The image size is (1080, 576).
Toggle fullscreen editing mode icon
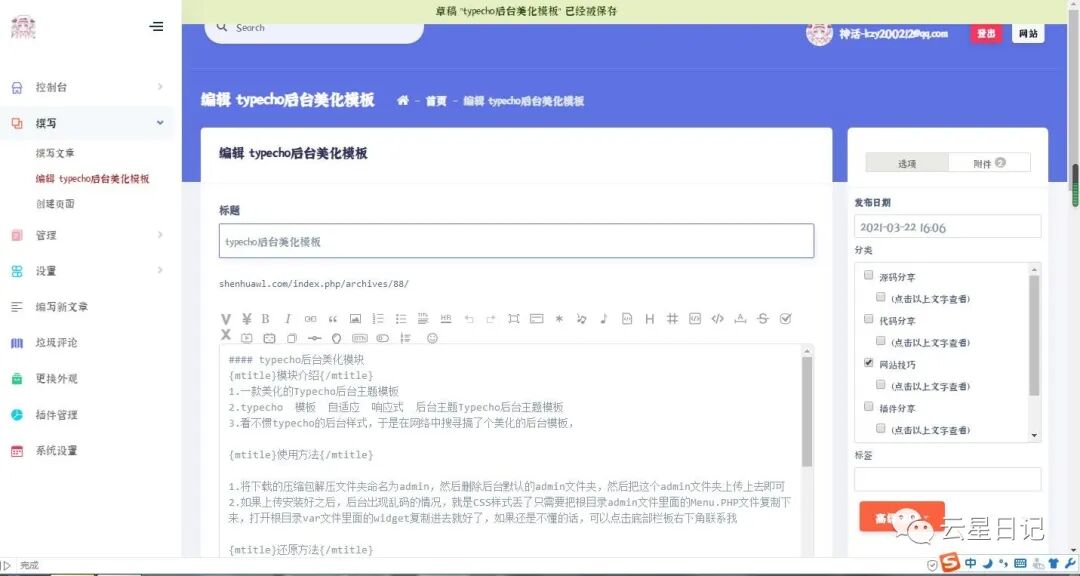point(514,318)
